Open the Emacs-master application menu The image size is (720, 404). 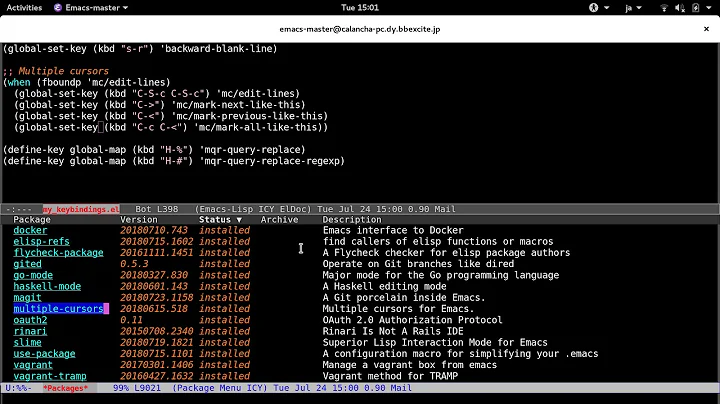tap(91, 7)
